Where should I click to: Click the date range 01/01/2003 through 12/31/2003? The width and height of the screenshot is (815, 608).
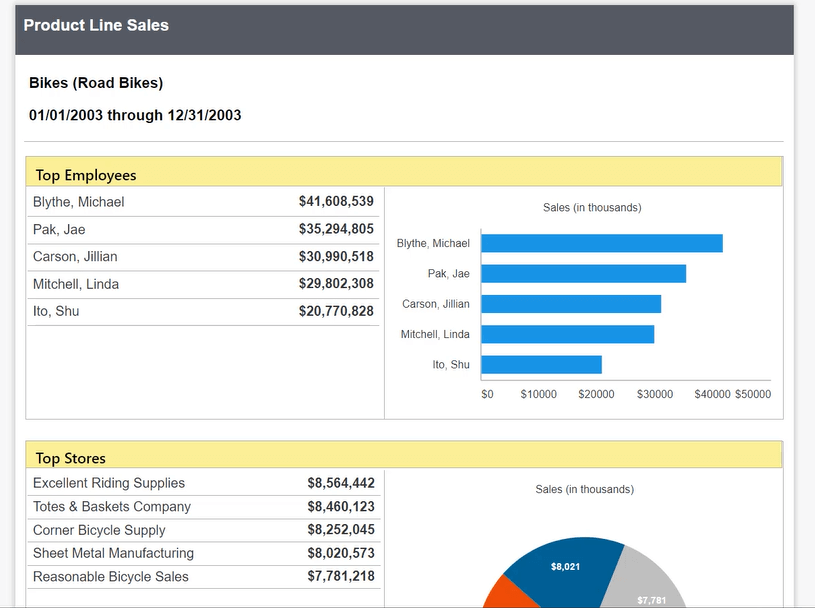(x=134, y=115)
